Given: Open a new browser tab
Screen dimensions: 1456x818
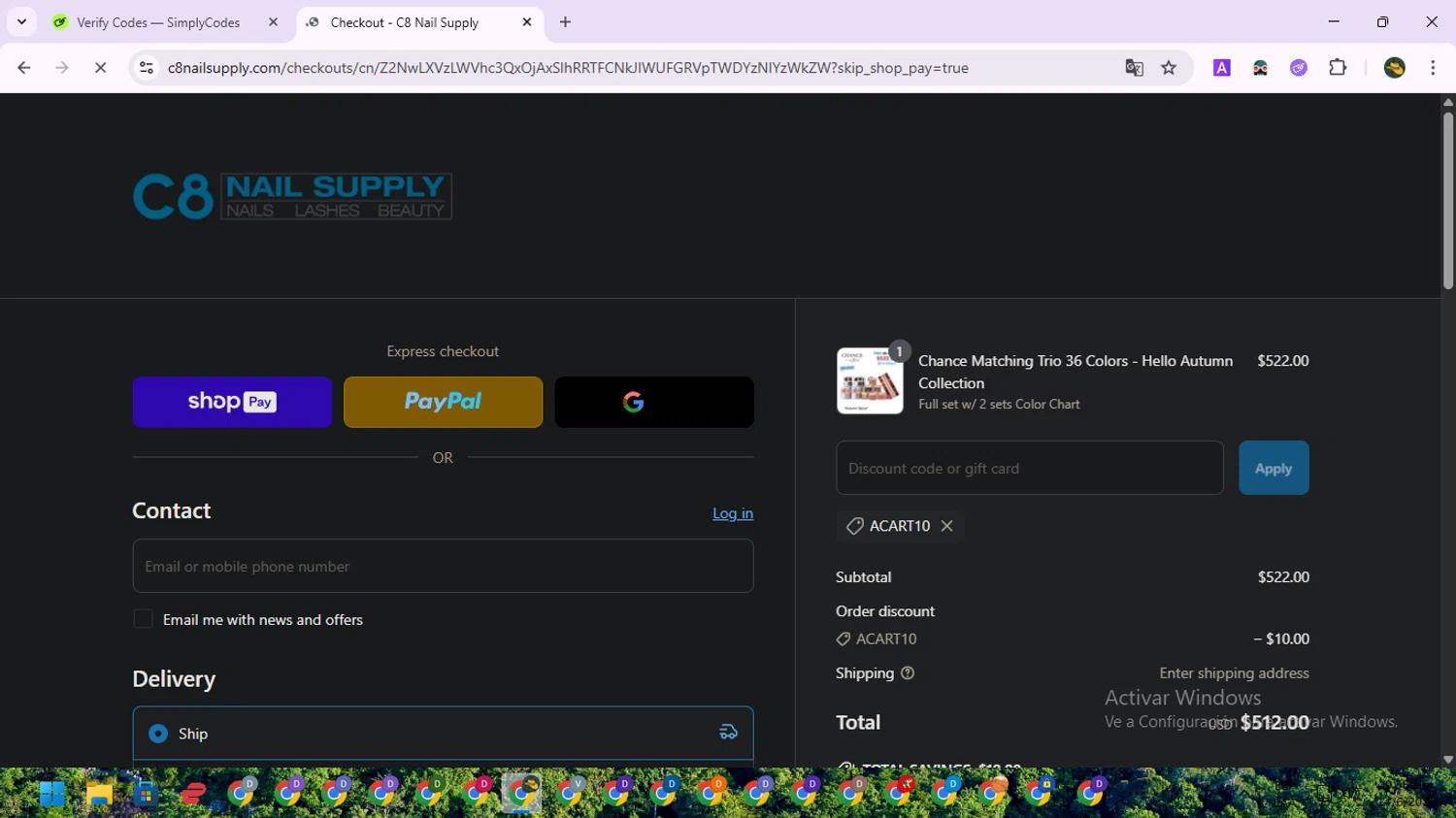Looking at the screenshot, I should [x=566, y=22].
